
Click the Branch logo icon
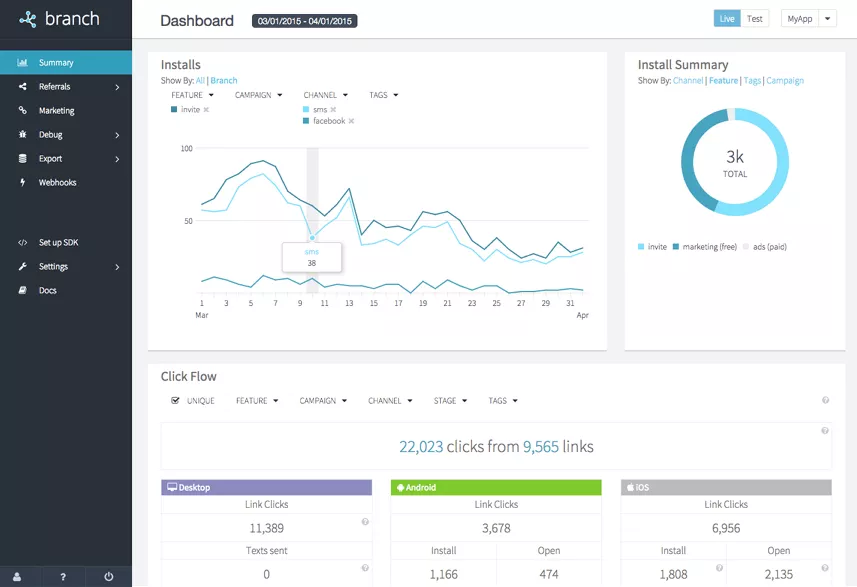(x=27, y=20)
